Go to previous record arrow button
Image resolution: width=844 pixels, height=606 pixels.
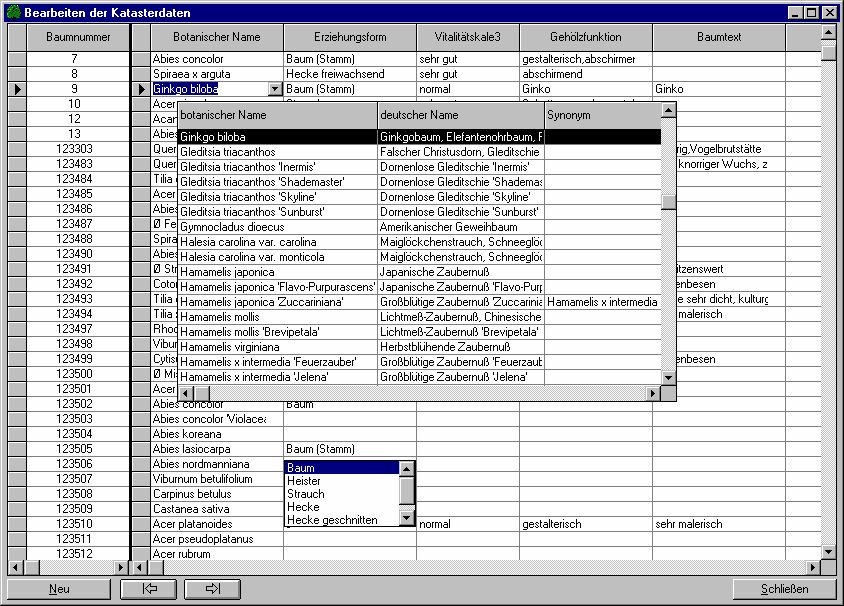click(149, 589)
